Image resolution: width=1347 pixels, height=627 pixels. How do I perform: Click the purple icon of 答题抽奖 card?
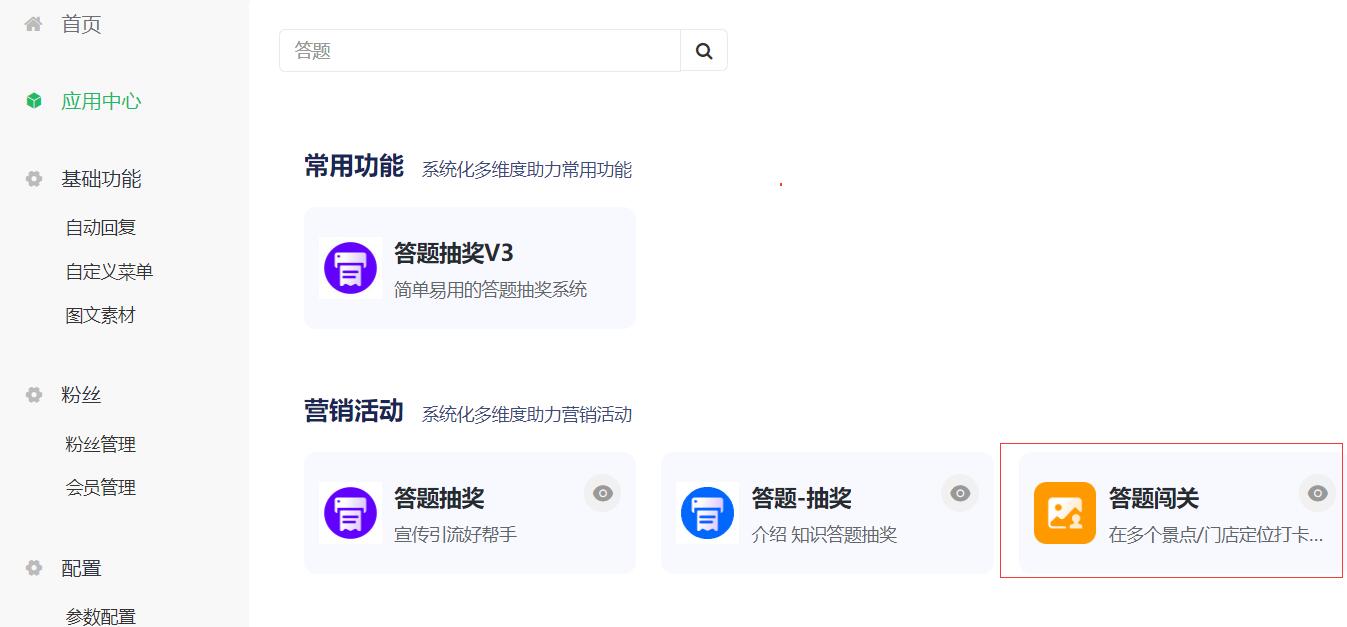[x=350, y=513]
